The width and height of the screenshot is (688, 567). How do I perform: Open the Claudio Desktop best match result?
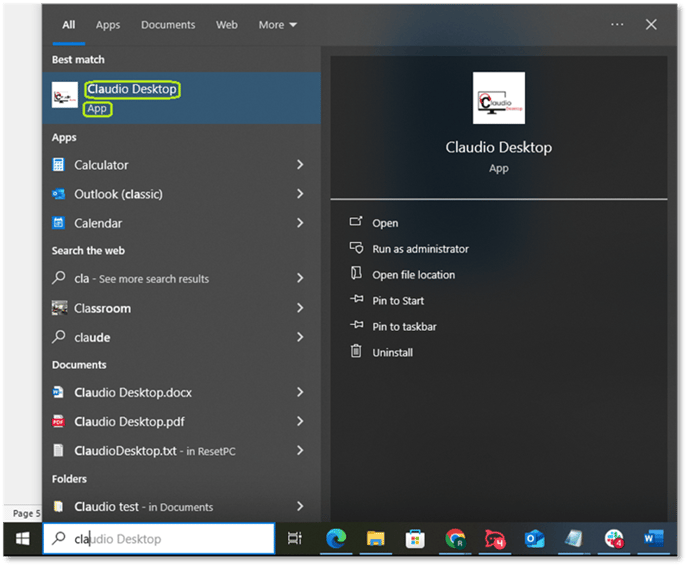(182, 98)
